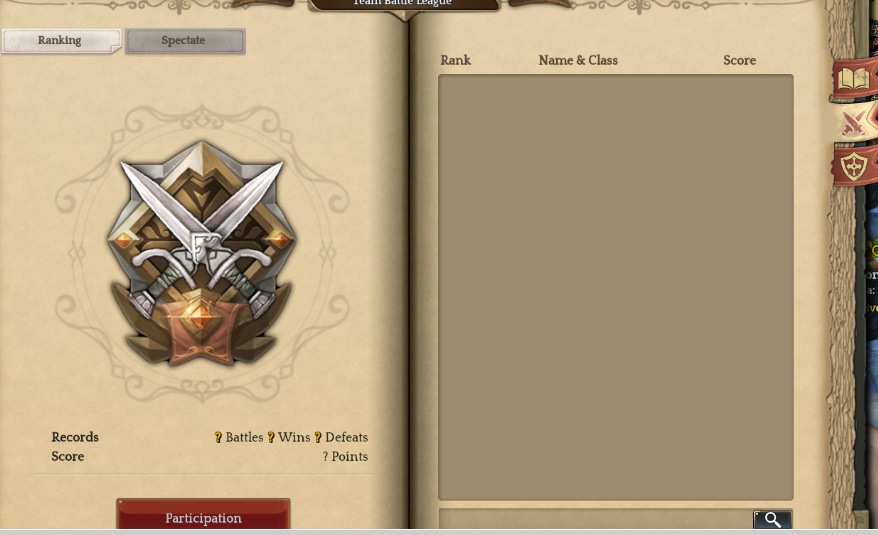Click the question mark beside Points
Image resolution: width=878 pixels, height=535 pixels.
point(325,457)
